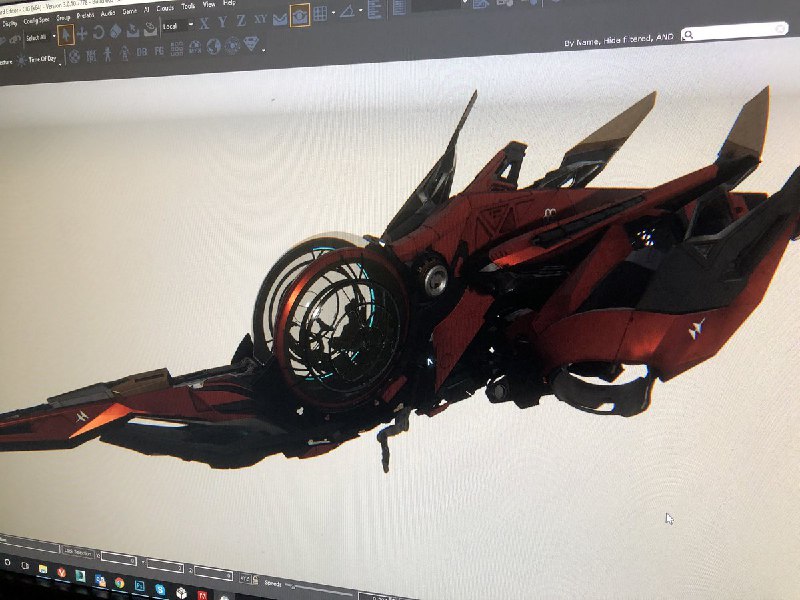
Task: Click the diamond-shaped icon in toolbar
Action: coord(251,44)
